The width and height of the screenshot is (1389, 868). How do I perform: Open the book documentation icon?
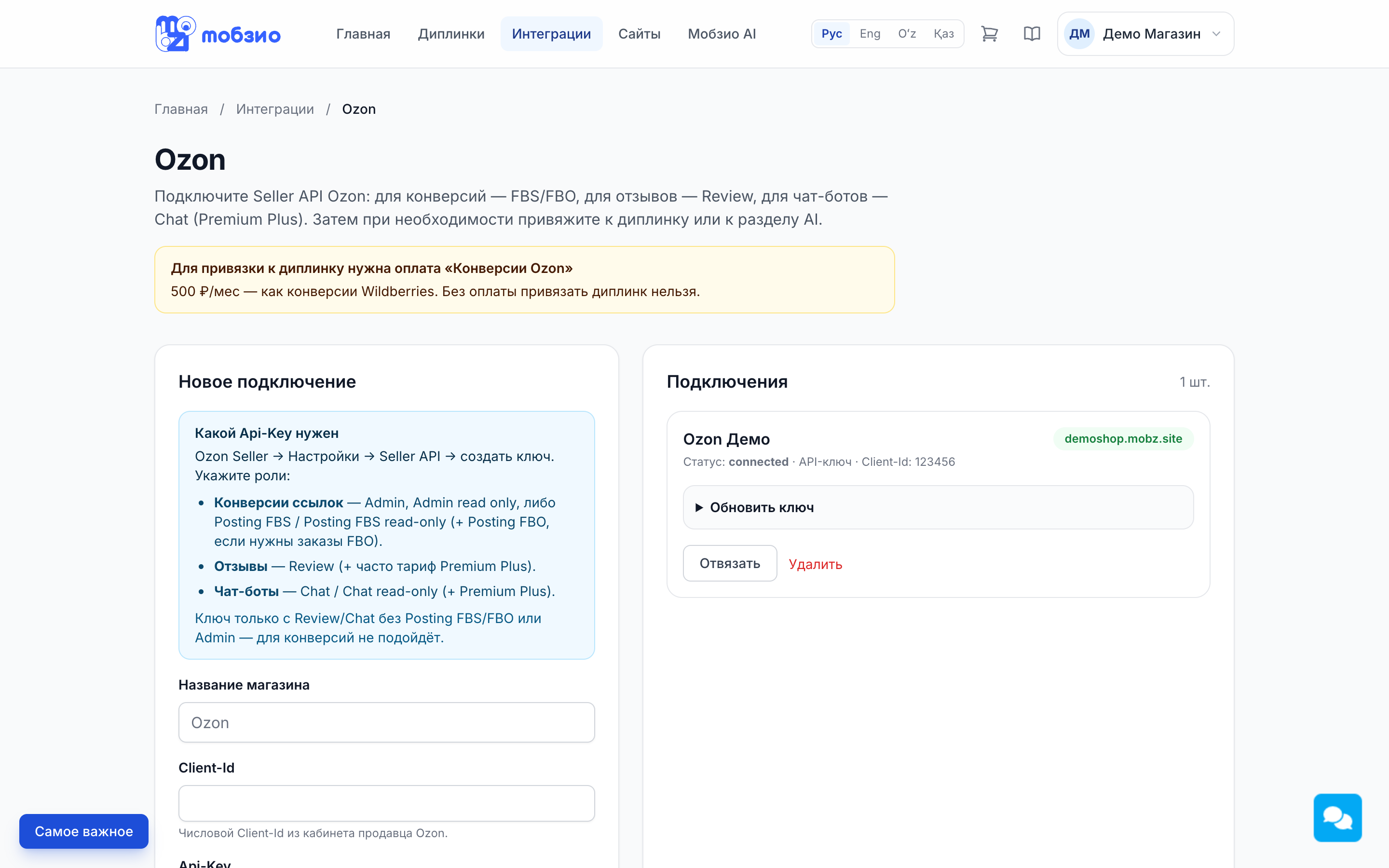pos(1032,34)
